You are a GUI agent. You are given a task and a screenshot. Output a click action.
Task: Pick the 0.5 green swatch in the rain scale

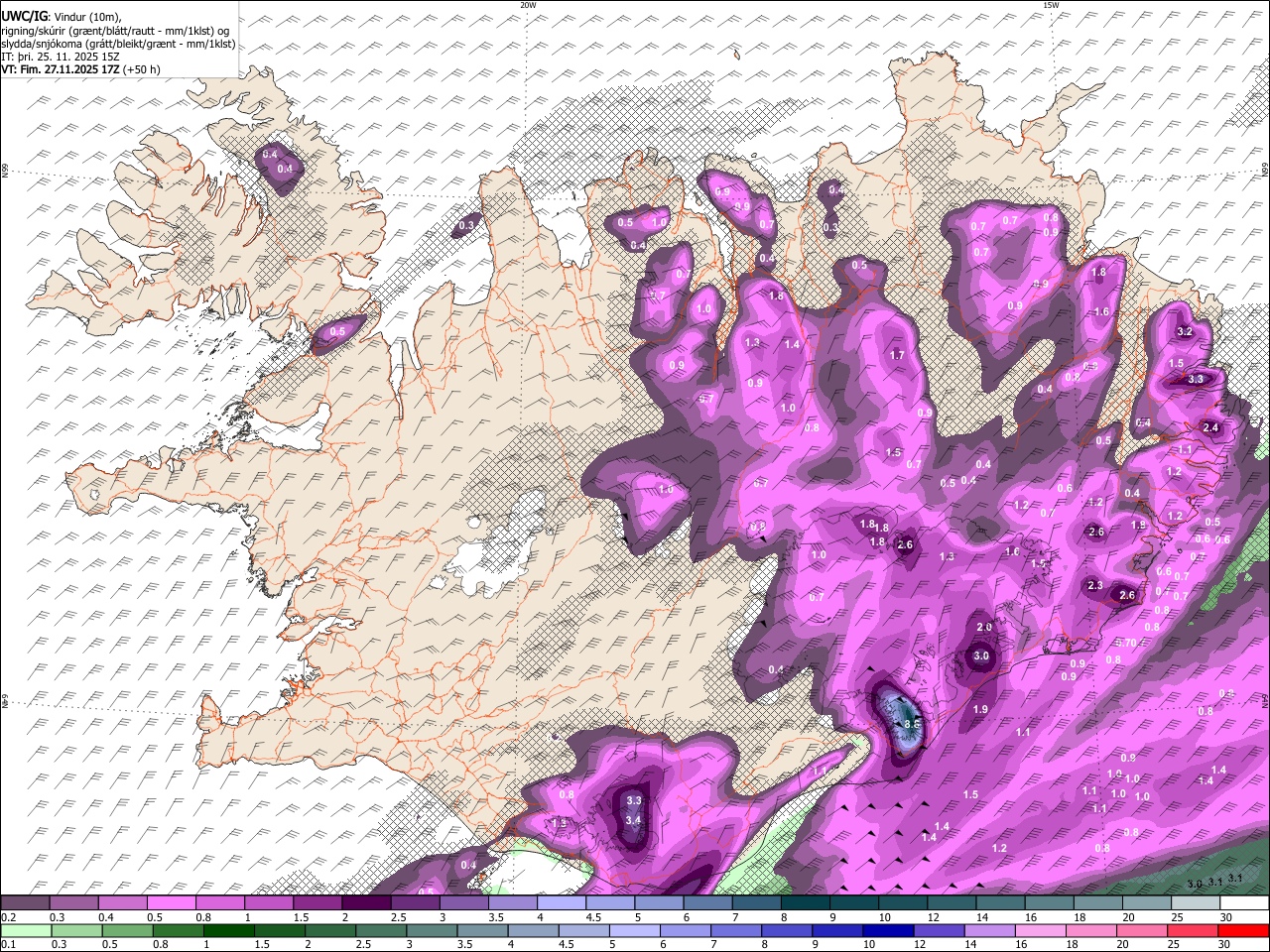pyautogui.click(x=127, y=930)
